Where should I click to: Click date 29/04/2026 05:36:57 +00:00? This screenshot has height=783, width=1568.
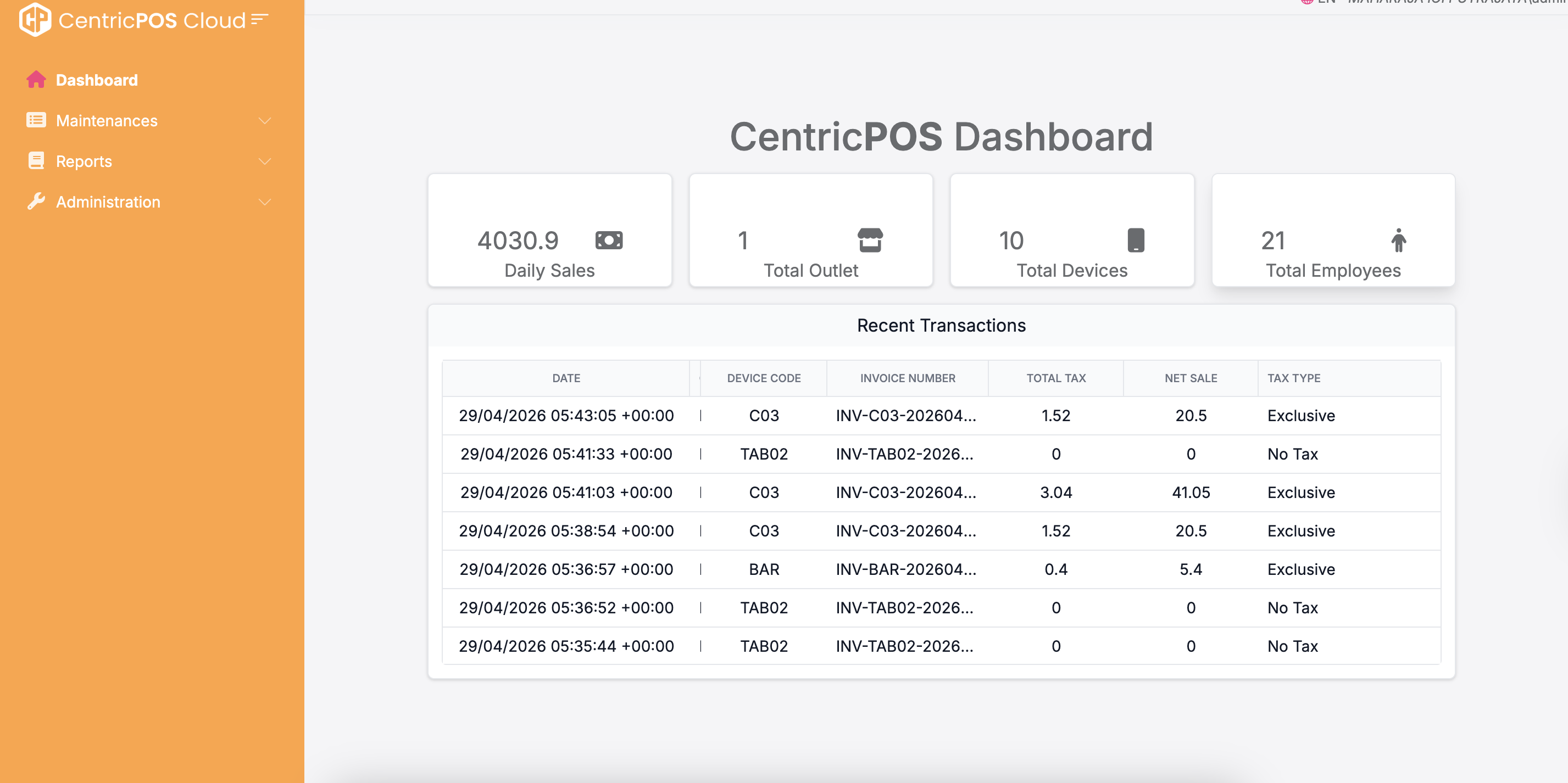[x=566, y=569]
